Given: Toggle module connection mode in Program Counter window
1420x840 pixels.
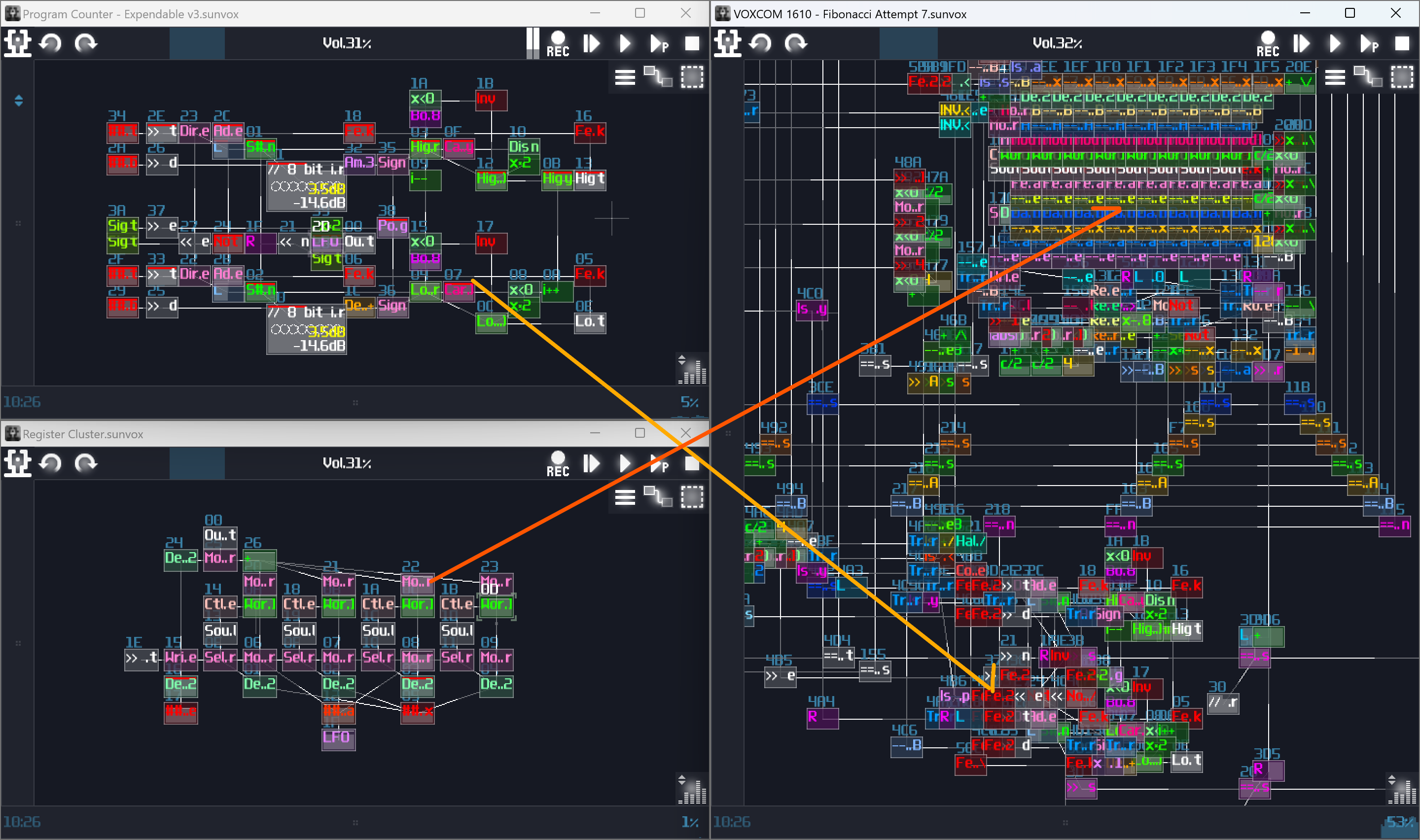Looking at the screenshot, I should point(658,77).
